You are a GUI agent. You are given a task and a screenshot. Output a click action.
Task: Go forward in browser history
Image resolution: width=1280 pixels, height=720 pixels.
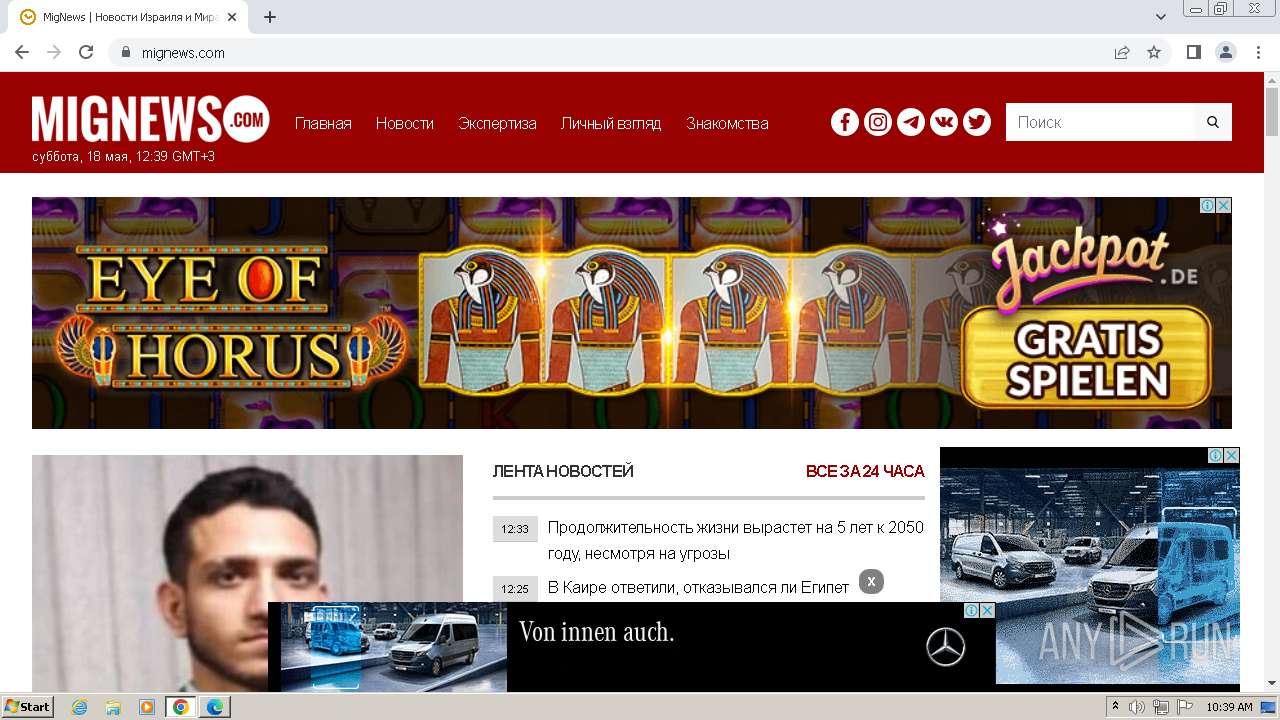pyautogui.click(x=54, y=52)
